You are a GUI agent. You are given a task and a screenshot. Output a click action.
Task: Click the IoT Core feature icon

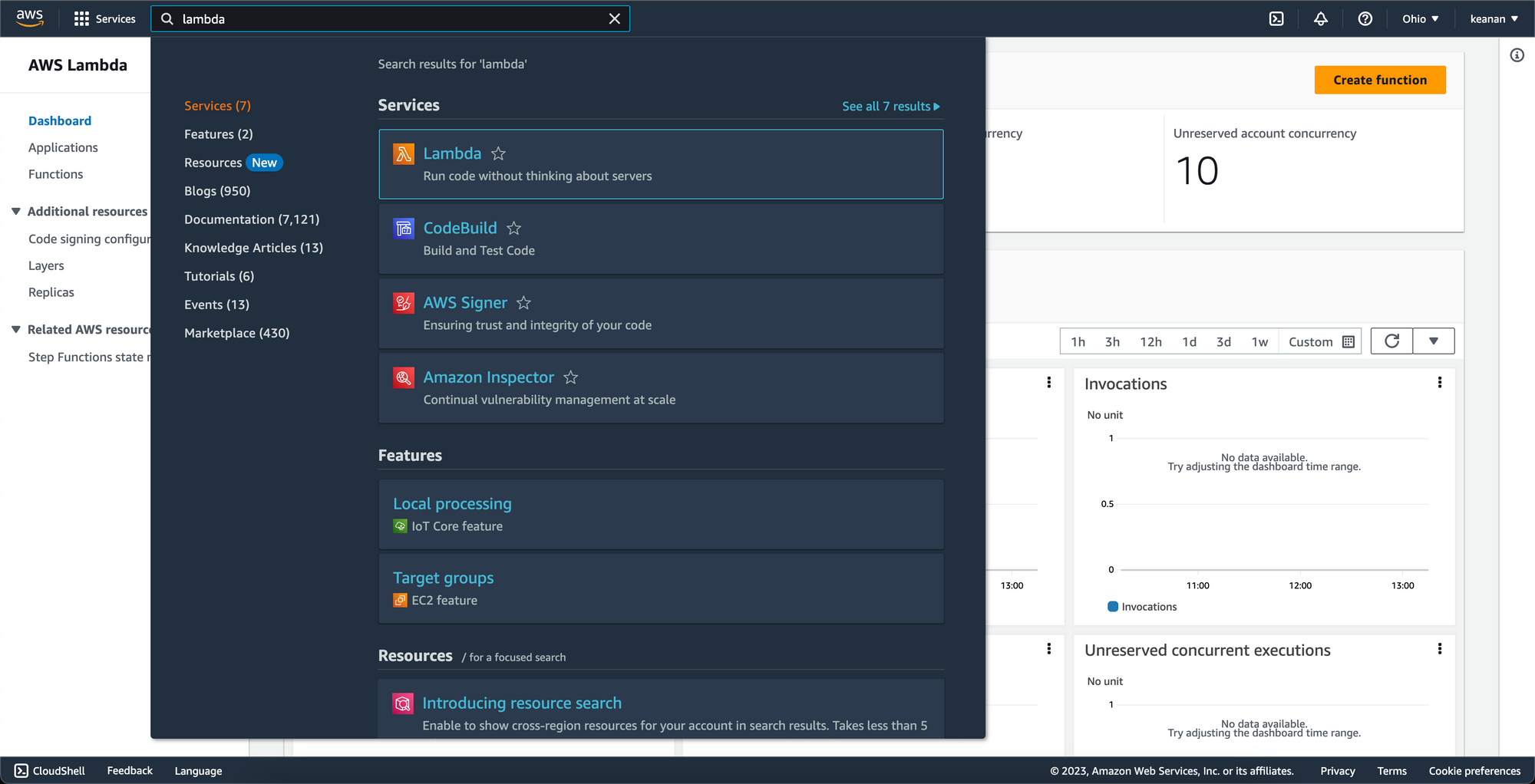coord(400,526)
